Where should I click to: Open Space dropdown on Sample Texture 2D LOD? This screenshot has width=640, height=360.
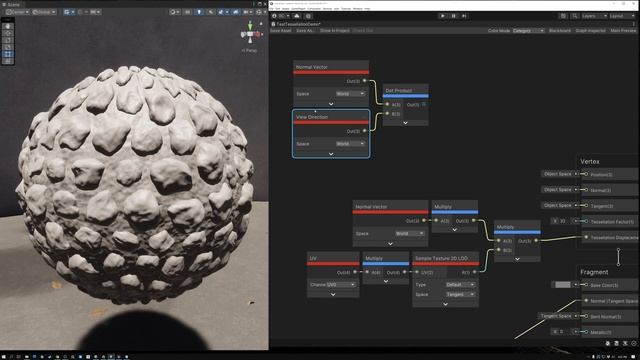(x=460, y=294)
